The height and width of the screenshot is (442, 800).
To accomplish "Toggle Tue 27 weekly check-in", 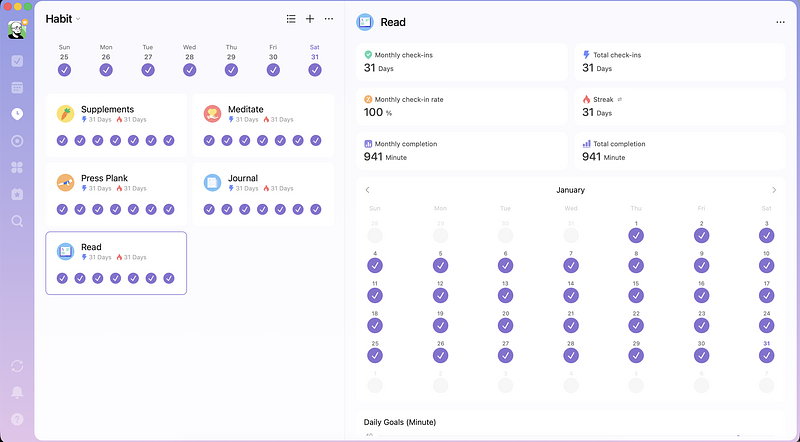I will [x=148, y=70].
